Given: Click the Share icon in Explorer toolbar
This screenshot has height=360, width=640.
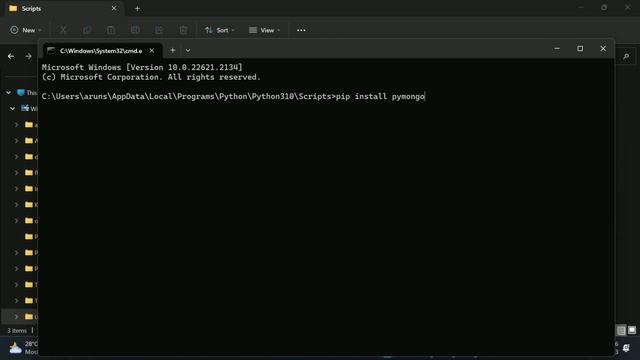Looking at the screenshot, I should tap(159, 30).
